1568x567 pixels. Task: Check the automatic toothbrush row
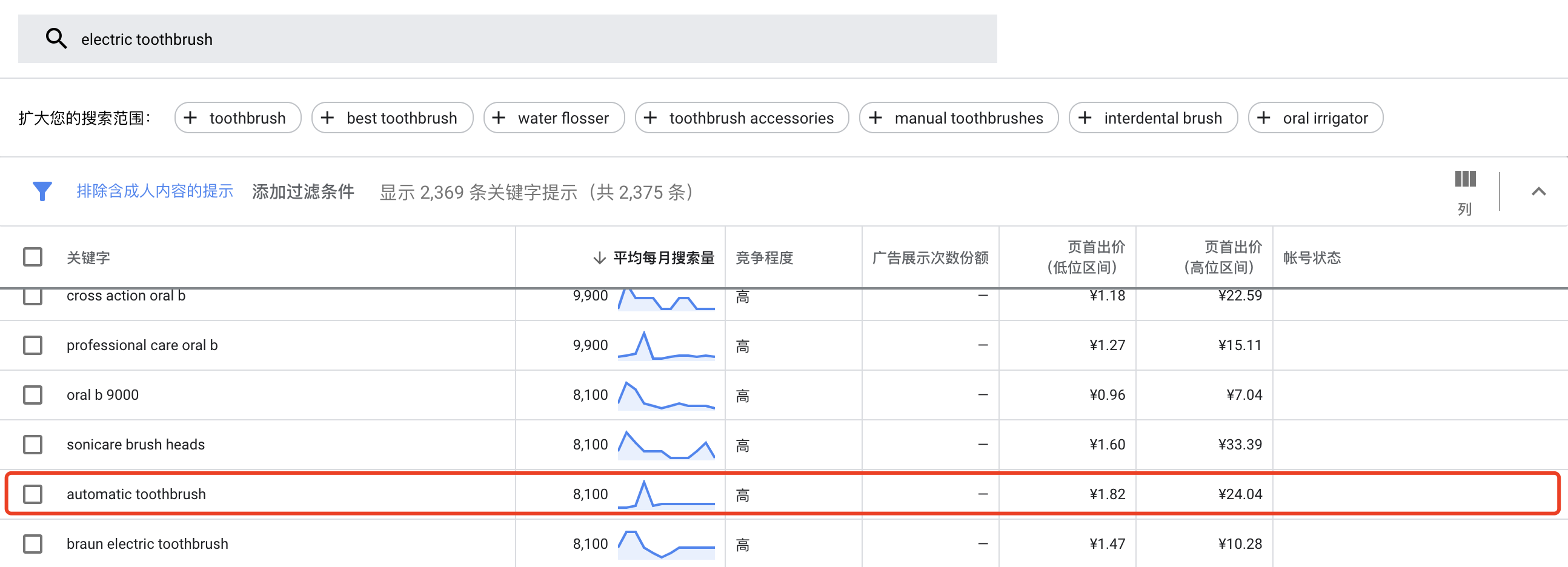[33, 494]
